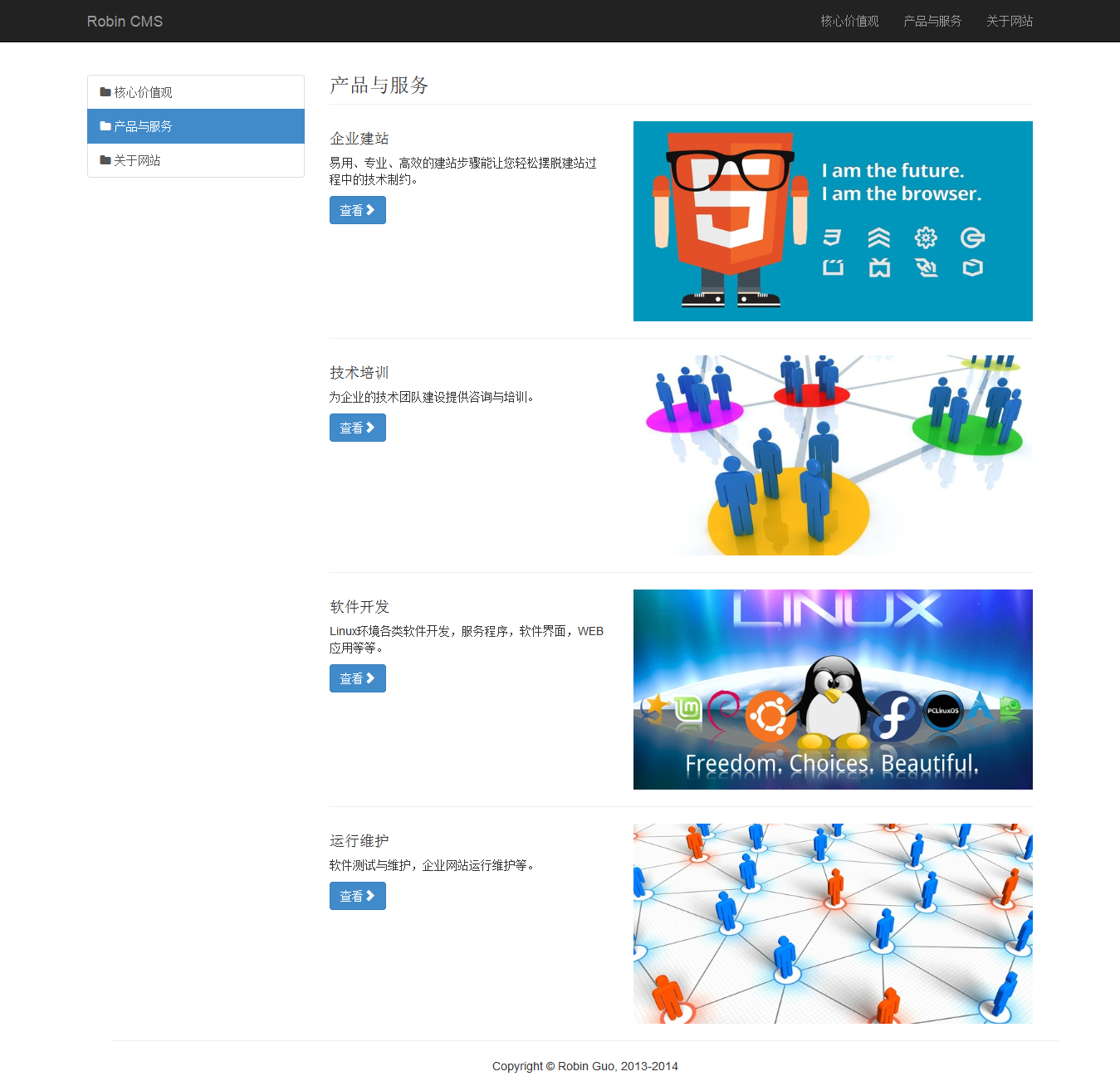Click the 为企业的技术团队 description text
Viewport: 1120px width, 1091px height.
pyautogui.click(x=432, y=397)
